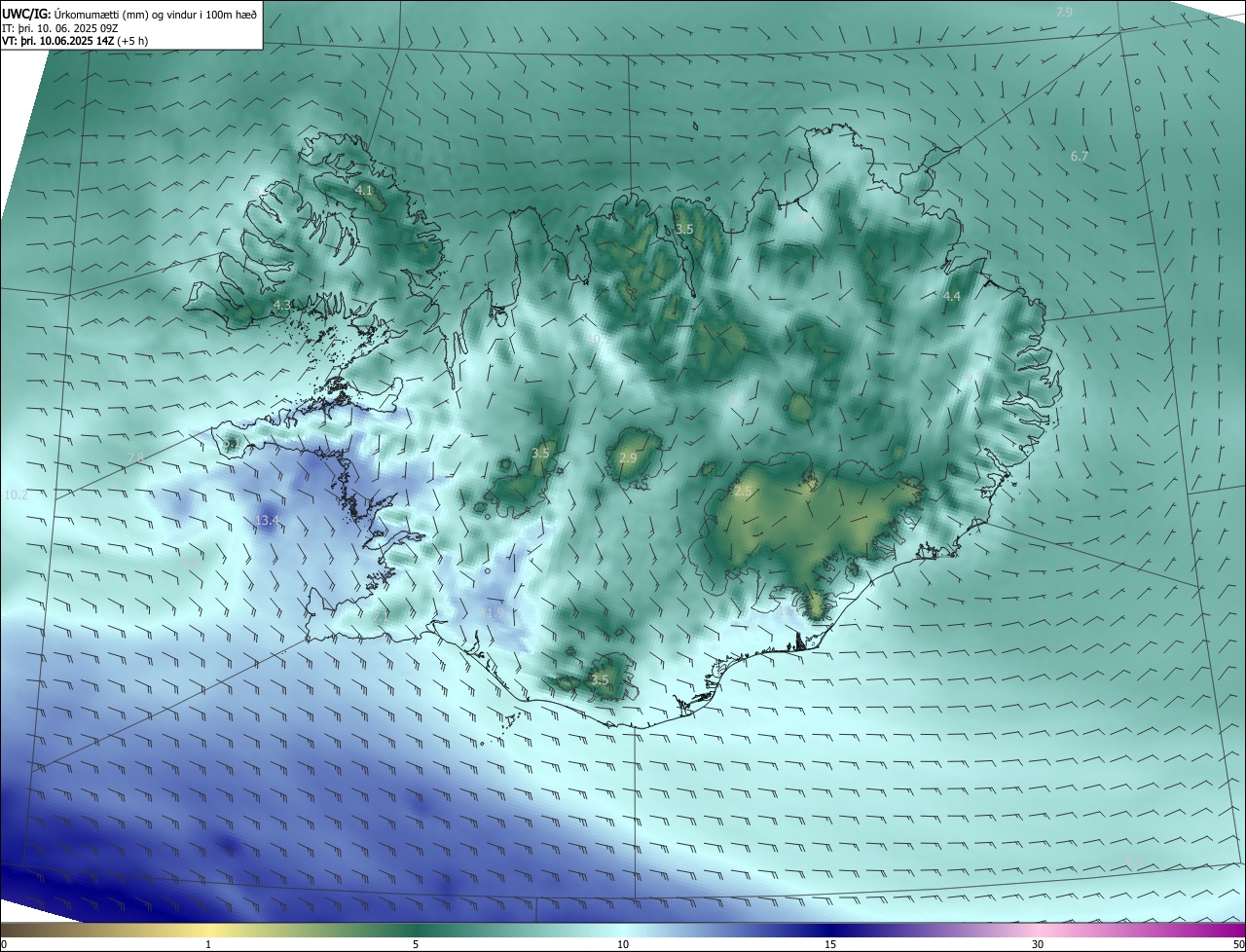
Task: Click the 6.7 value label over the northeast sea
Action: (1079, 157)
